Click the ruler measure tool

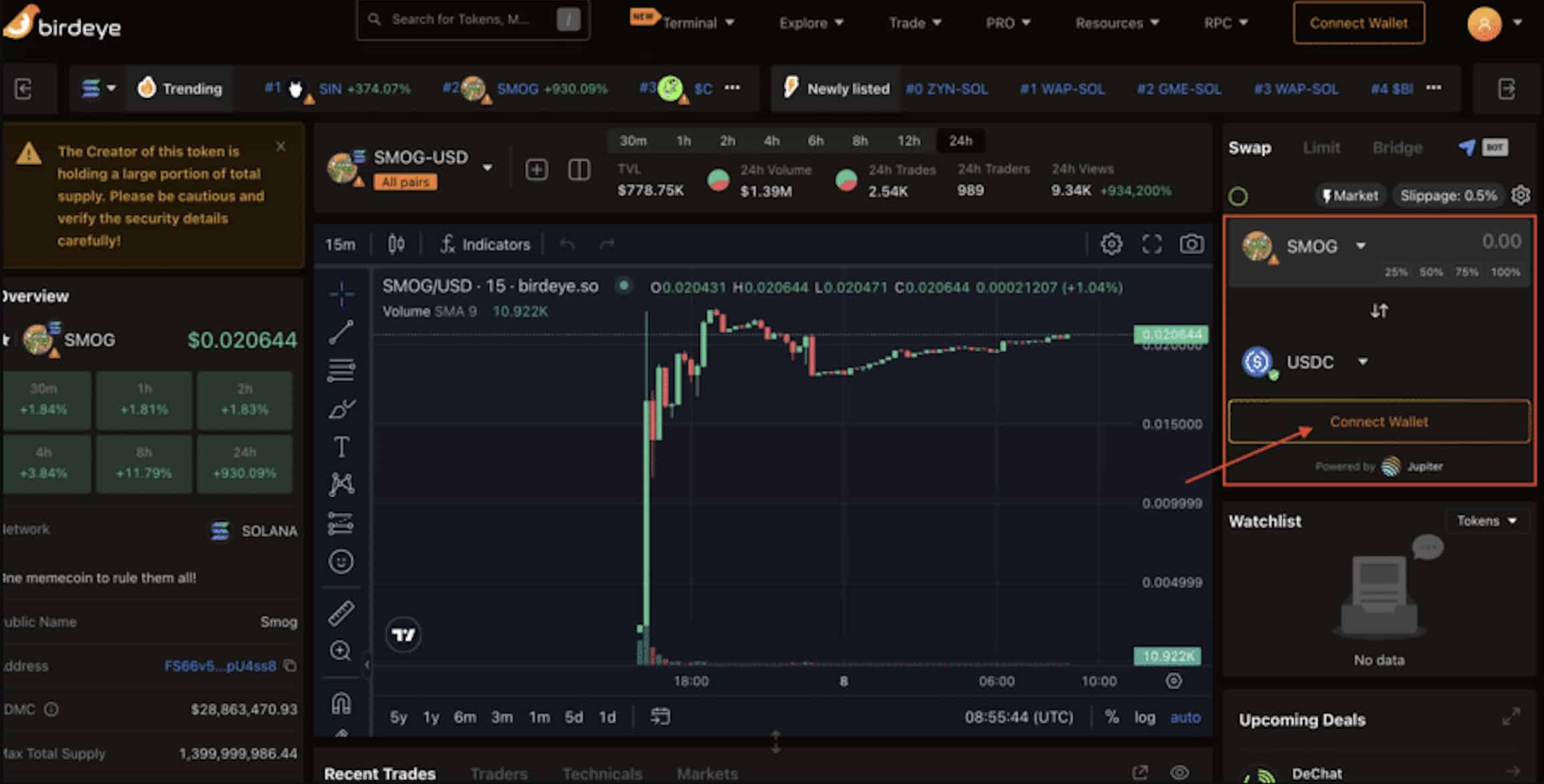pos(341,613)
